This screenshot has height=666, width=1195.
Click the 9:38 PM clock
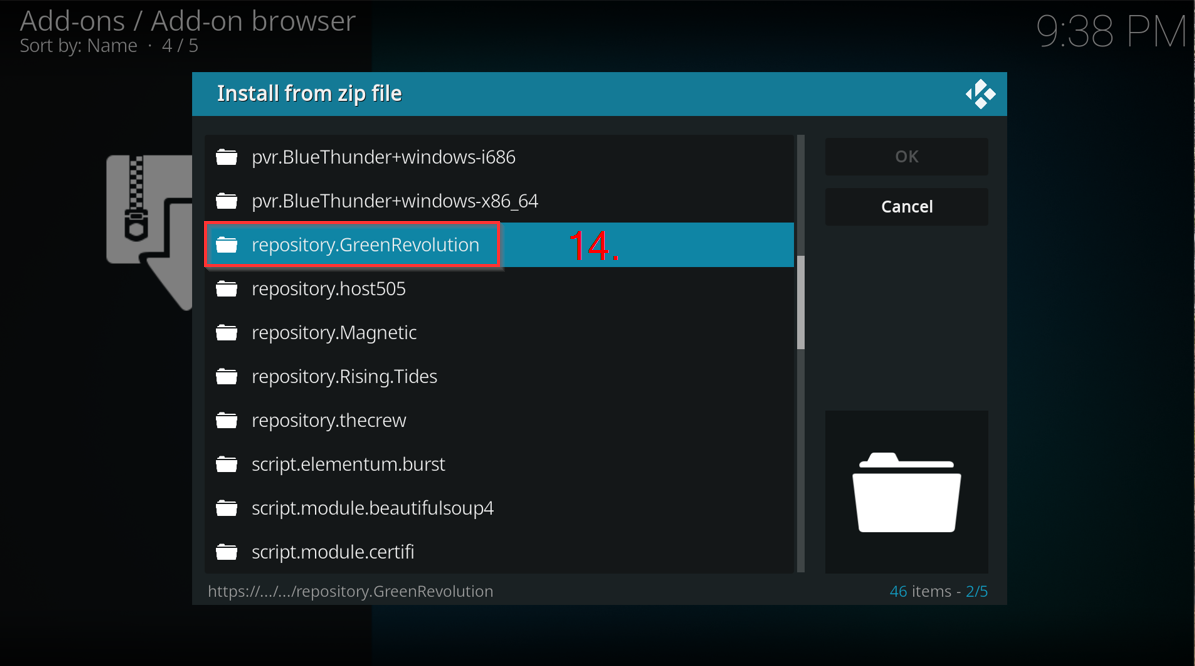click(x=1111, y=32)
